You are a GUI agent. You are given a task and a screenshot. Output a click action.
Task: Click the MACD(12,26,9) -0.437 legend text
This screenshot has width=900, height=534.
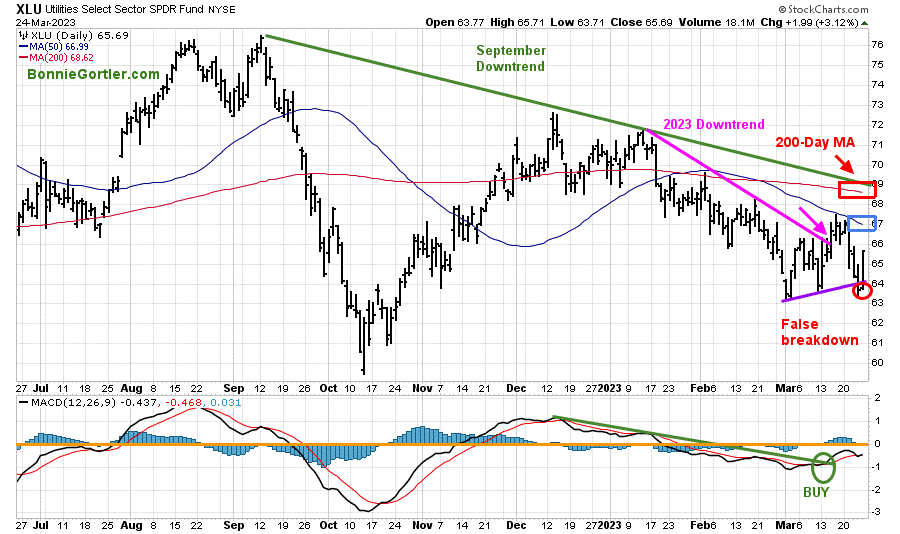point(93,403)
